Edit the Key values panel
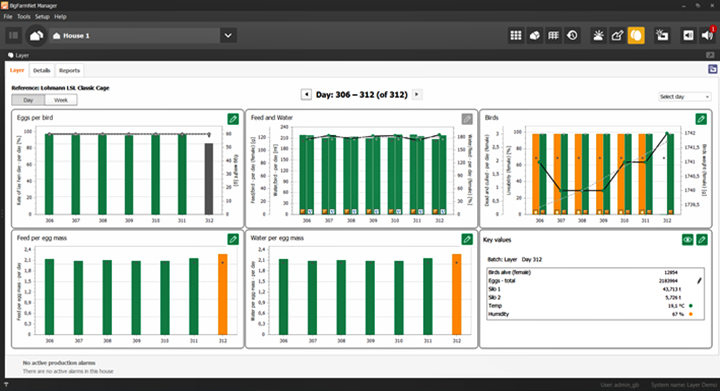This screenshot has height=391, width=720. click(702, 240)
